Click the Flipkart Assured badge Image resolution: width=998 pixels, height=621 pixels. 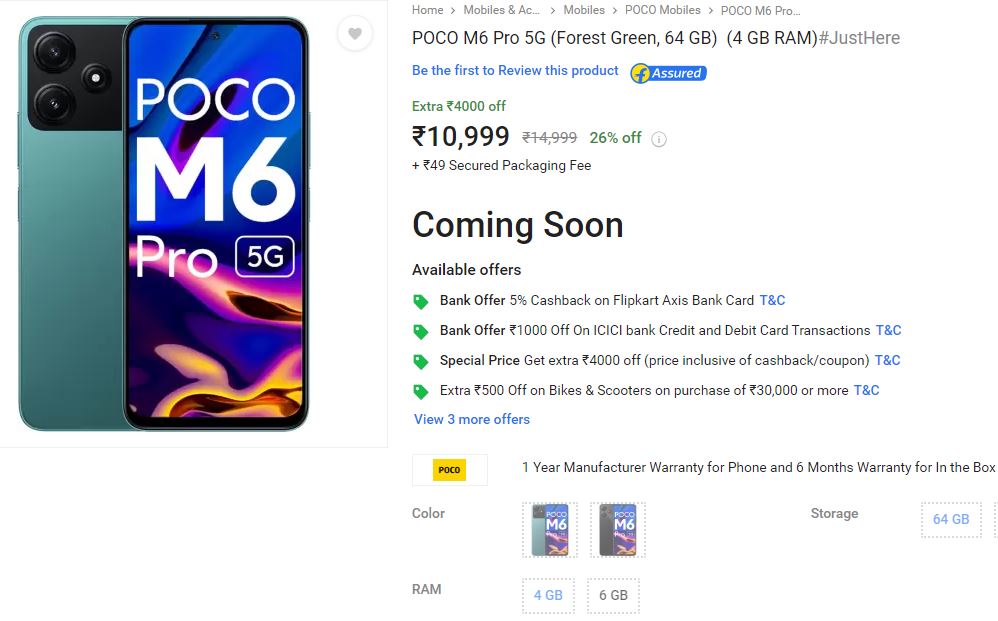668,73
